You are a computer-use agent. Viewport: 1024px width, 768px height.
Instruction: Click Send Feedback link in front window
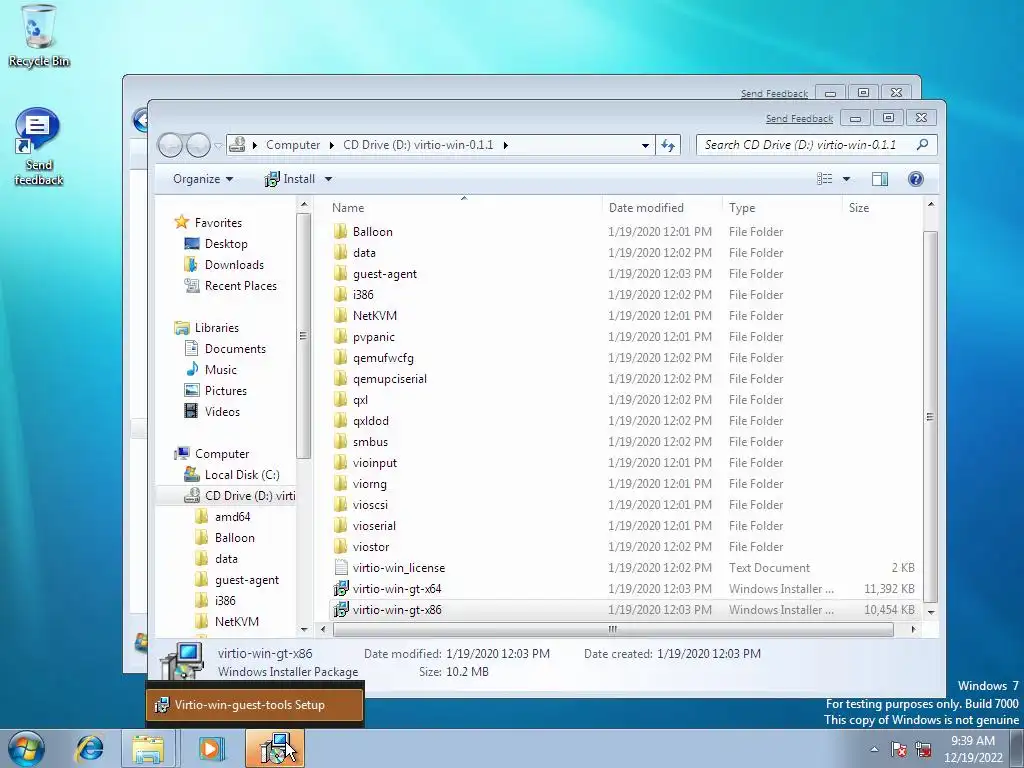pos(799,119)
